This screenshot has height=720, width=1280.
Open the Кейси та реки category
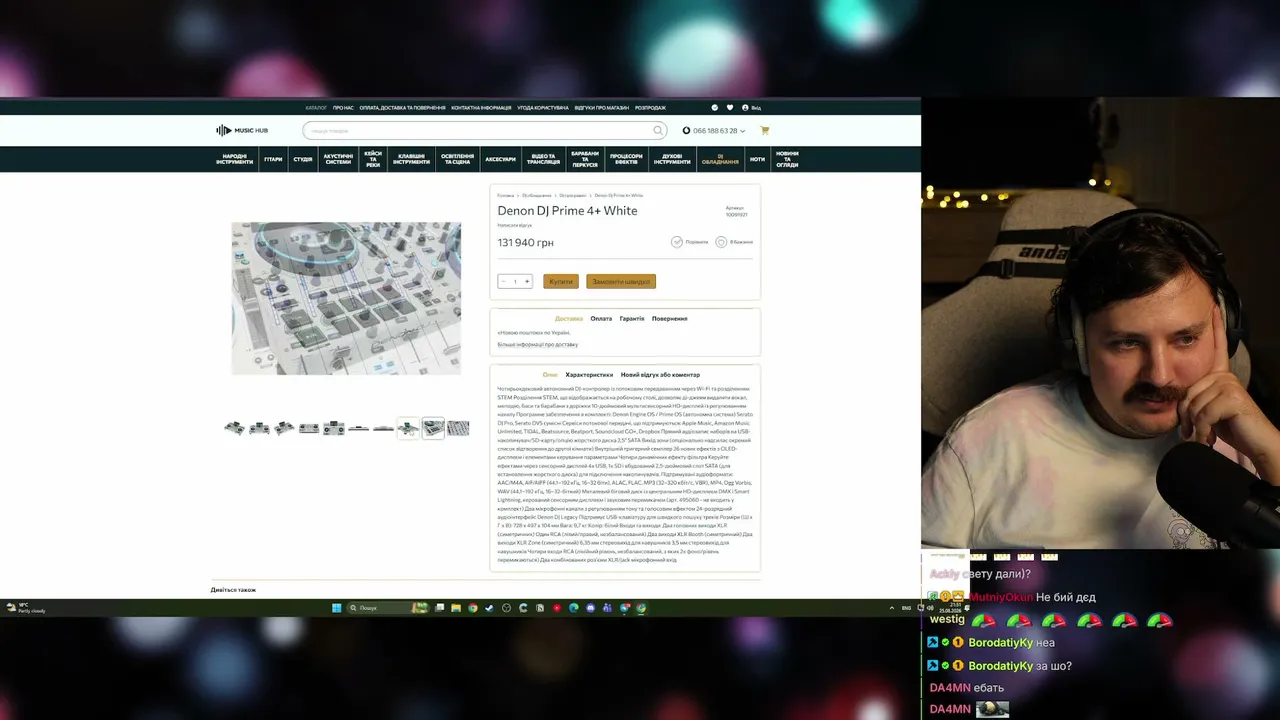(x=373, y=159)
